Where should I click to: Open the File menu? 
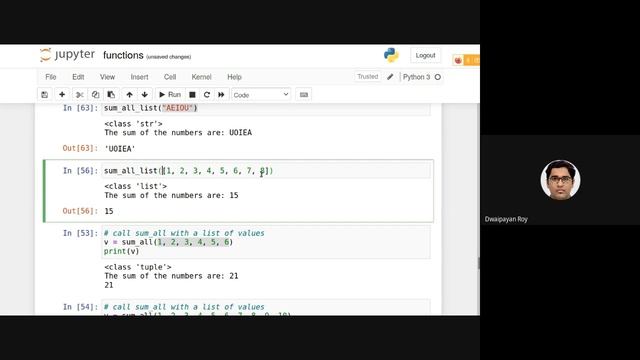pos(51,77)
